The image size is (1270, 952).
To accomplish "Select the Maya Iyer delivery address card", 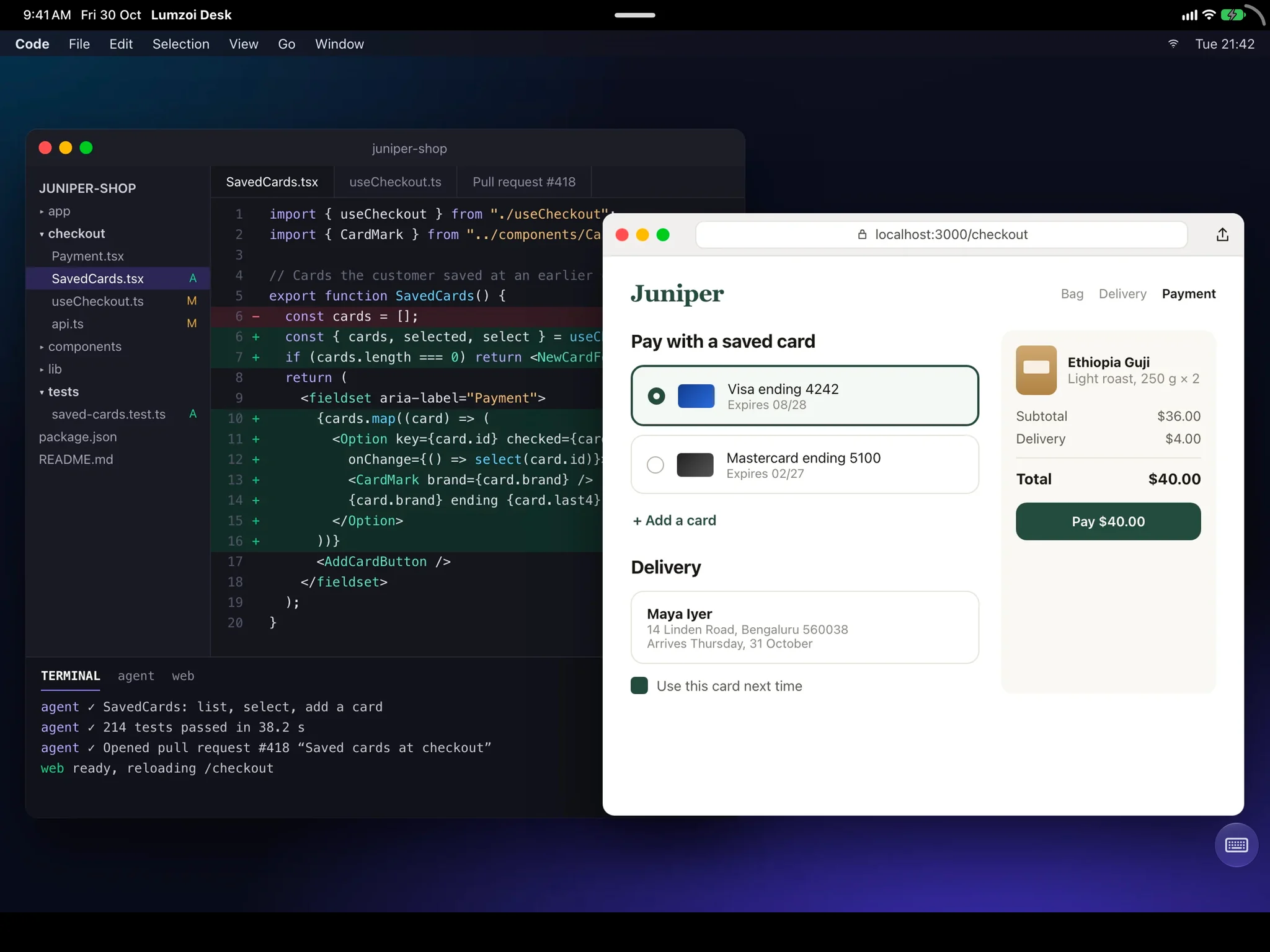I will click(x=805, y=627).
